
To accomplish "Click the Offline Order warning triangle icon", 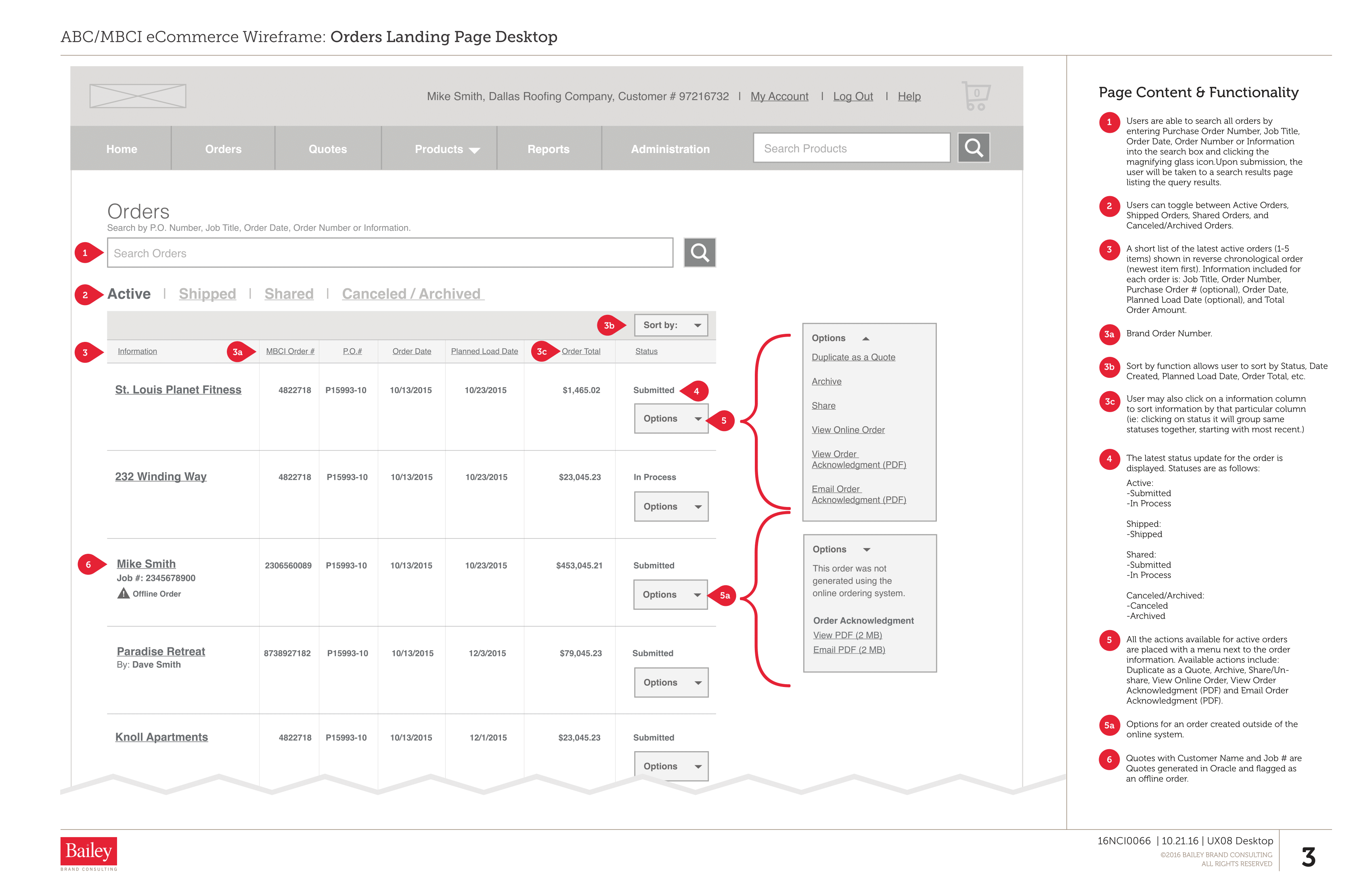I will coord(124,593).
